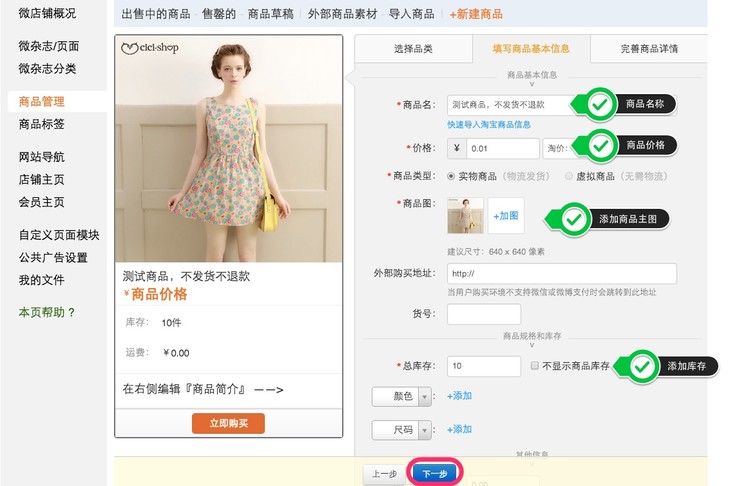Click the ¥ currency symbol box
Viewport: 730px width, 486px height.
(457, 148)
